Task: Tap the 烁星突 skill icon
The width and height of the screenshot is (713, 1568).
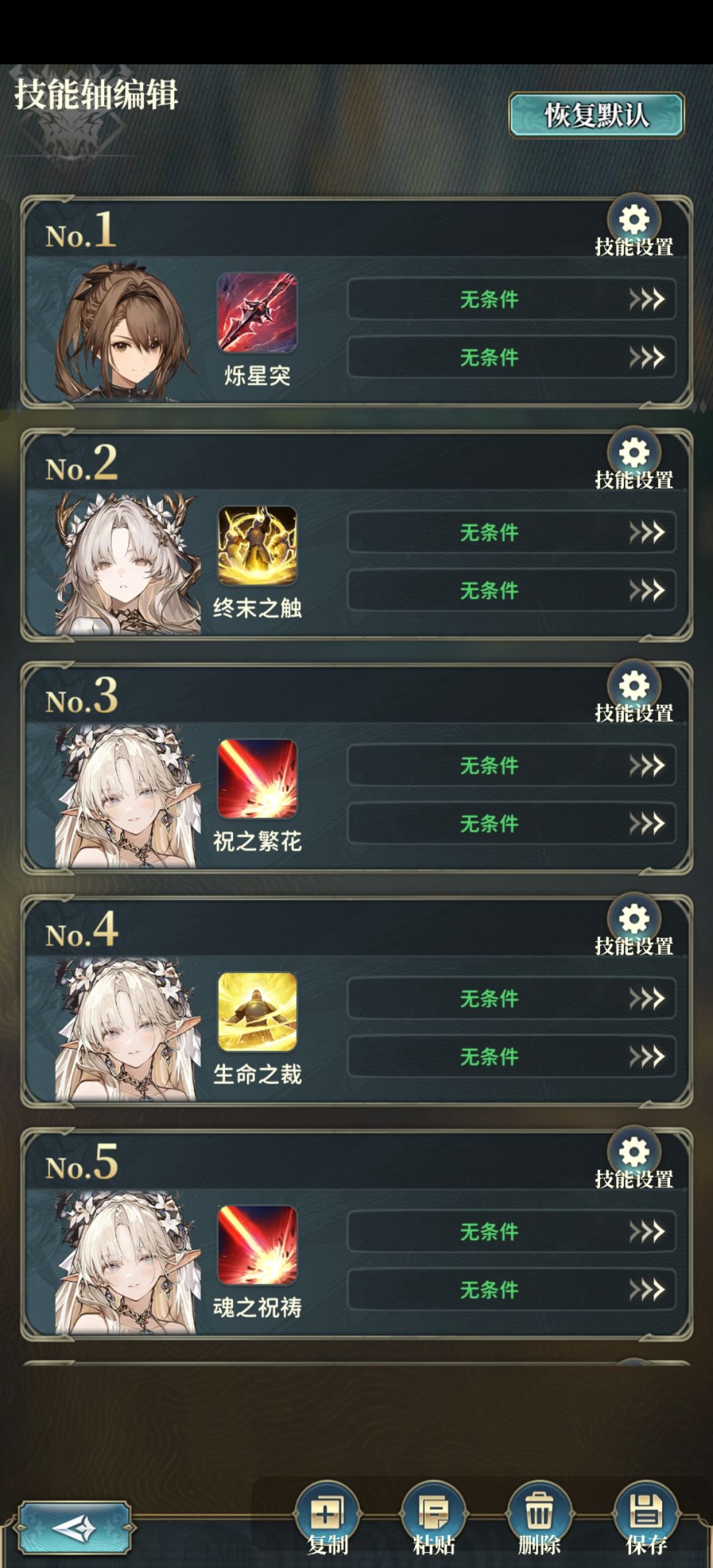Action: [257, 312]
